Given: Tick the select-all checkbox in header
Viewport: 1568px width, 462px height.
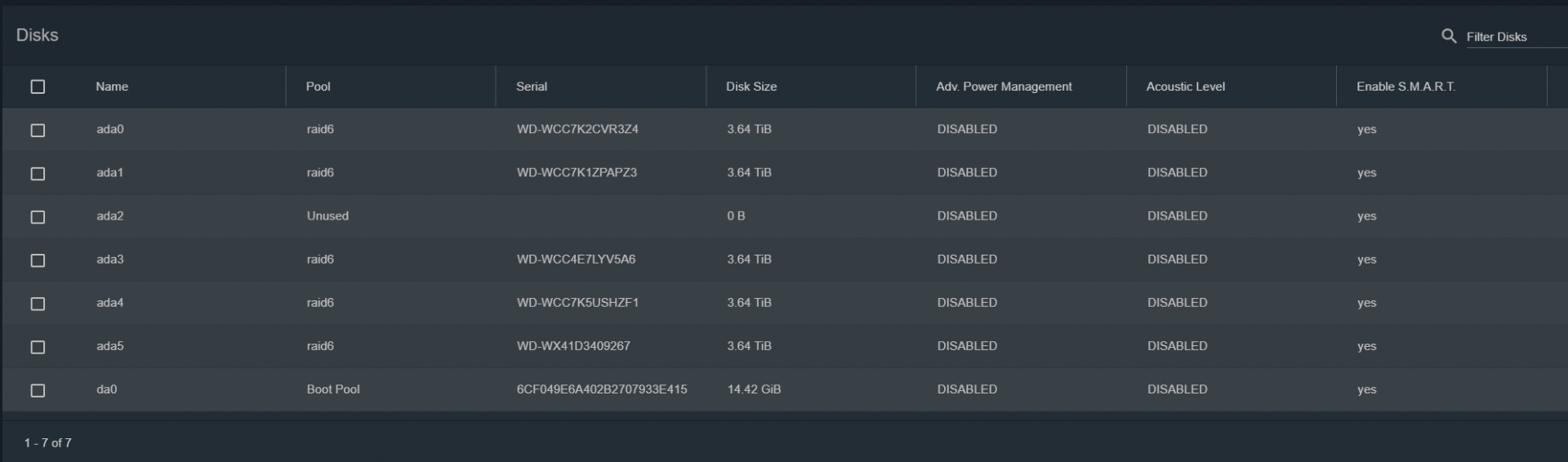Looking at the screenshot, I should (38, 87).
